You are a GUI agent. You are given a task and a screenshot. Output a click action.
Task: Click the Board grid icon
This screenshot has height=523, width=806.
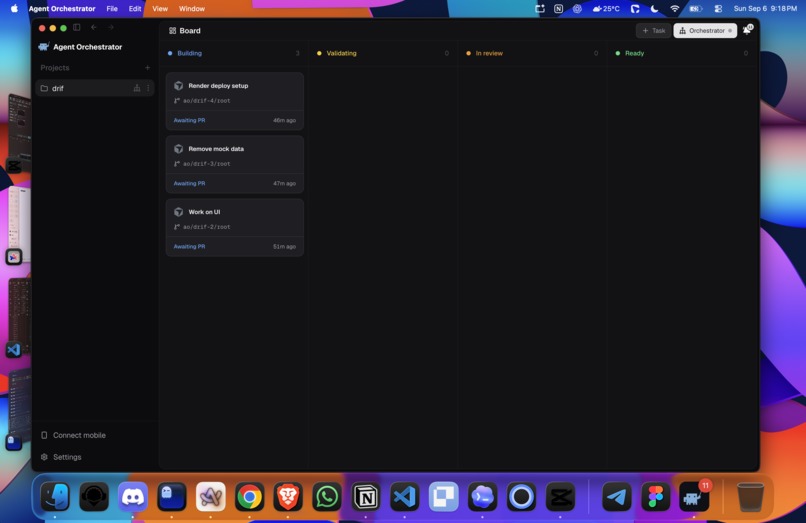click(172, 31)
